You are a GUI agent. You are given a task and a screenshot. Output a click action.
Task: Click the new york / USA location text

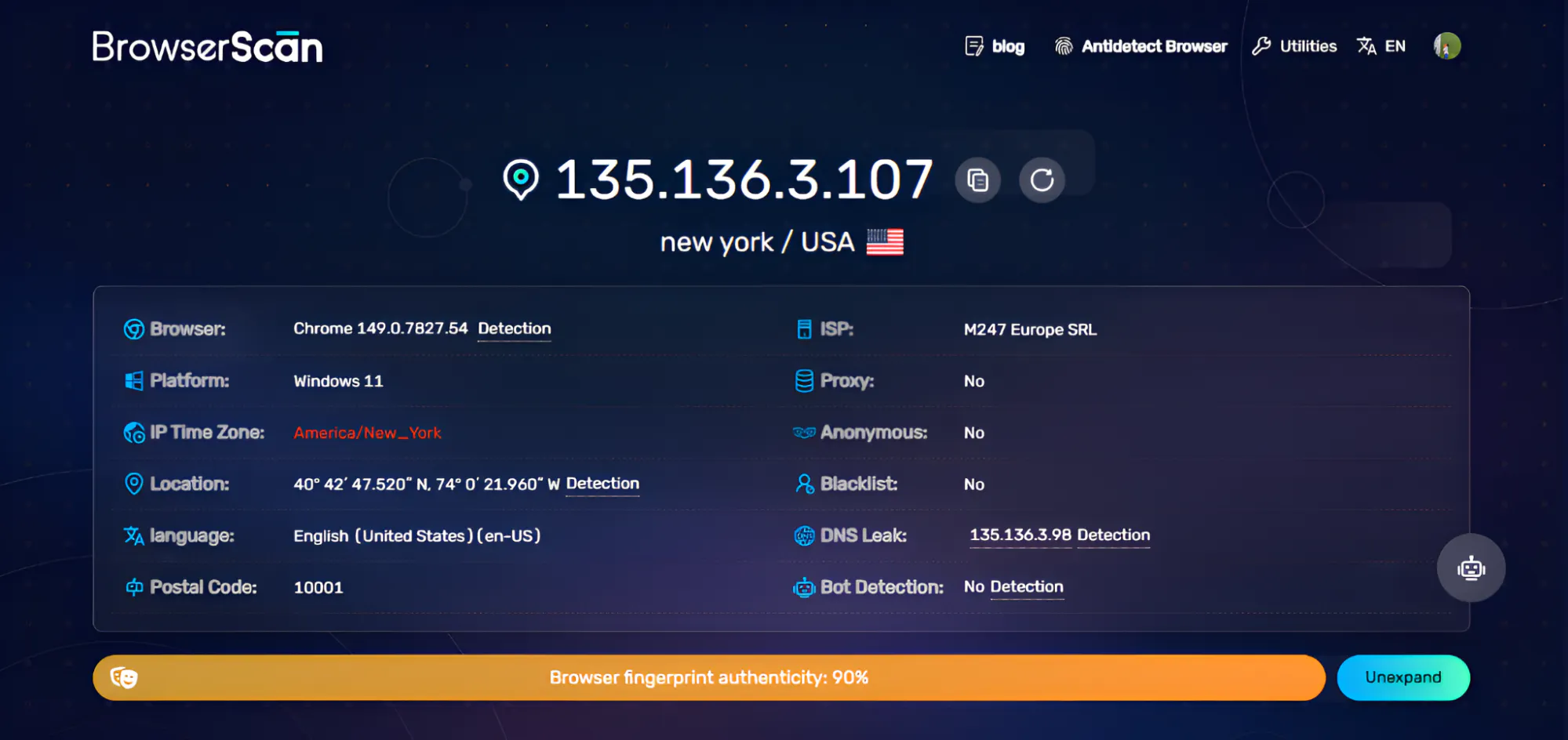pyautogui.click(x=757, y=242)
